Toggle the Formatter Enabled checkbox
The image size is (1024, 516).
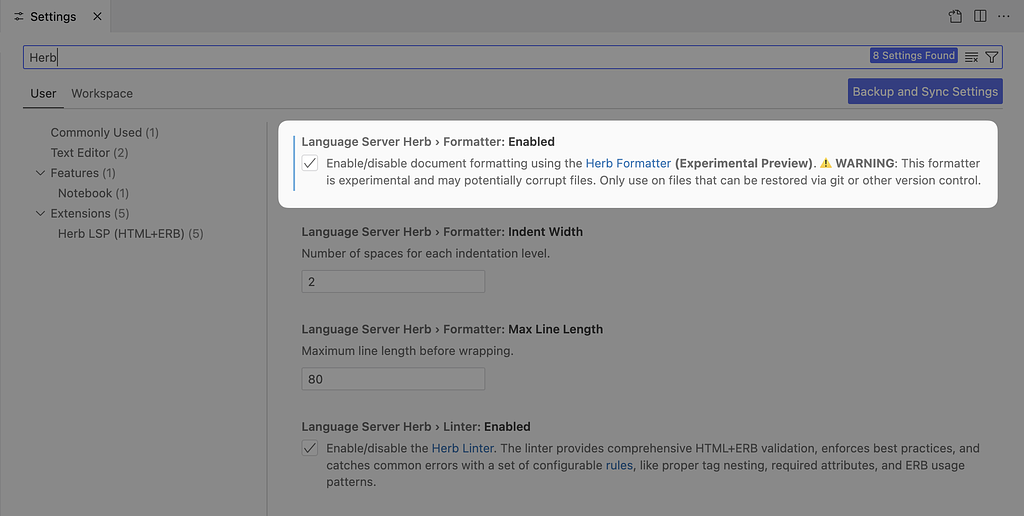(310, 163)
